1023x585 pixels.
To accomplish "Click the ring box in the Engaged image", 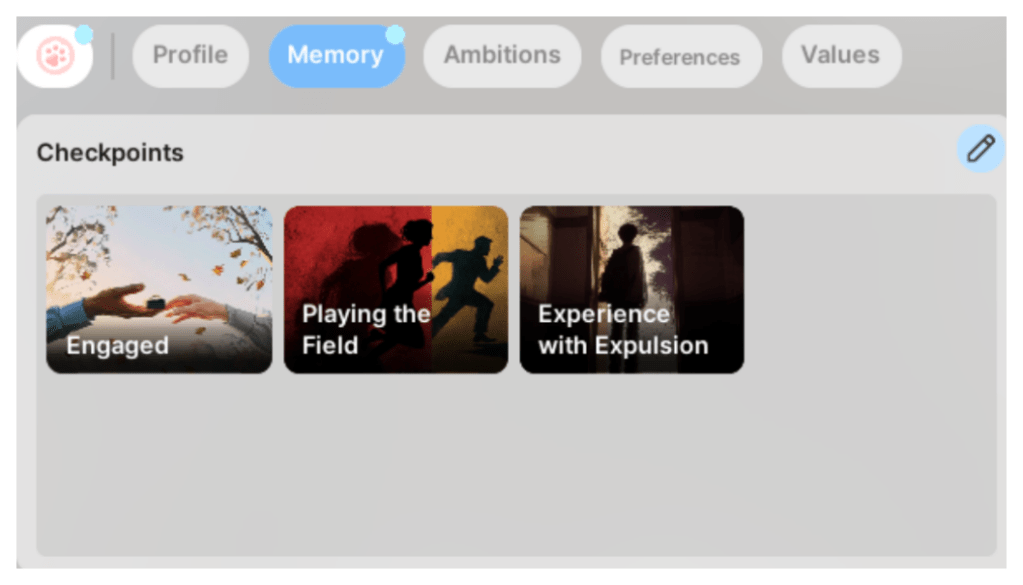I will tap(157, 300).
